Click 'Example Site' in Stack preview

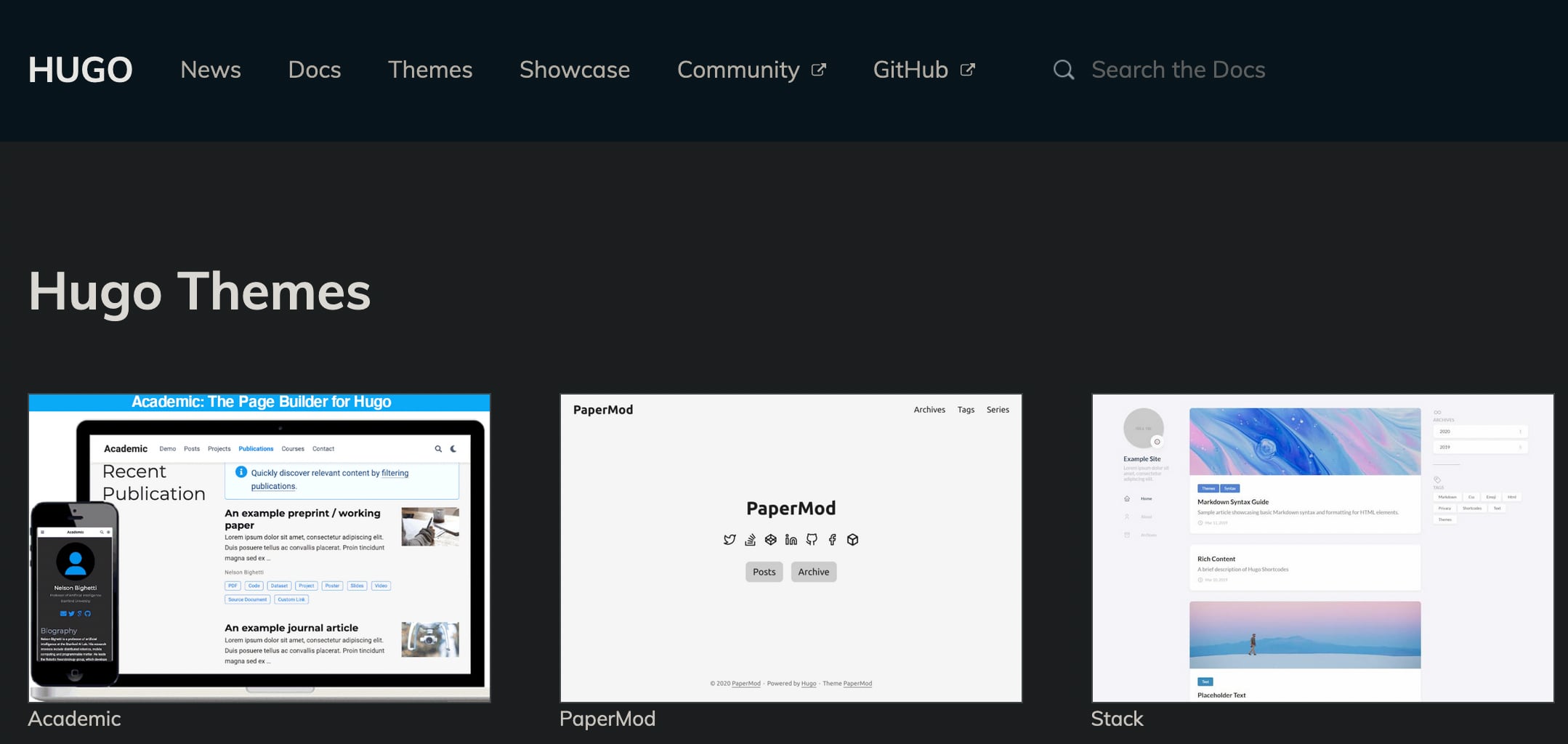1141,459
